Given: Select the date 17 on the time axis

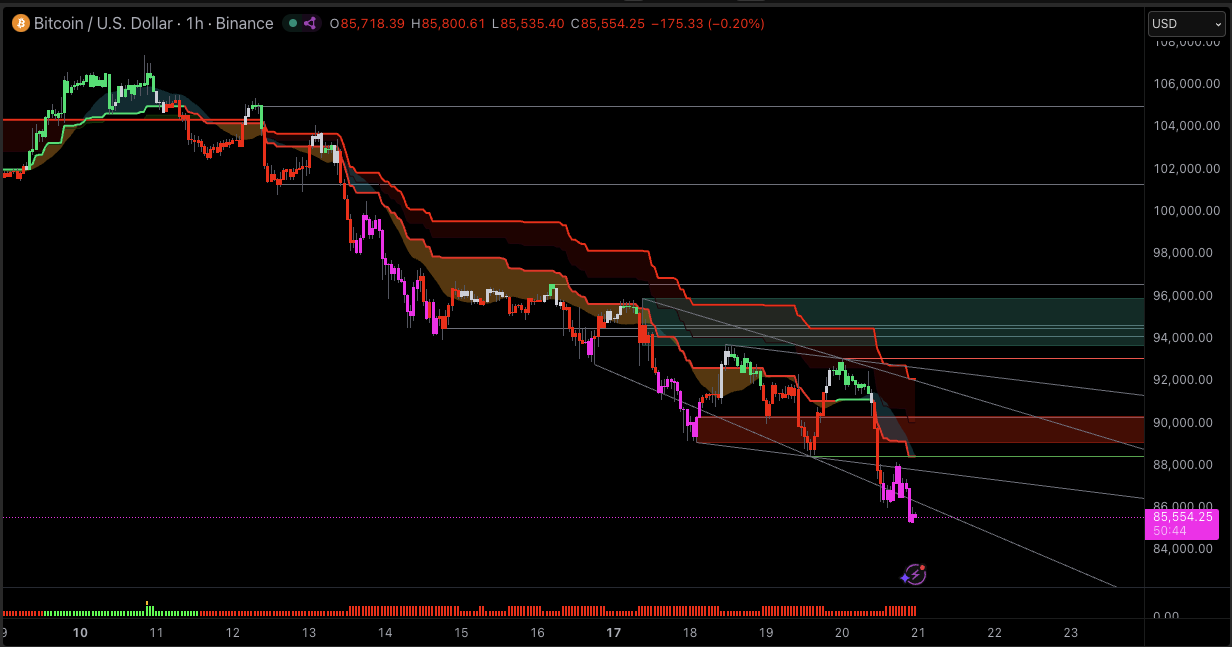Looking at the screenshot, I should click(613, 633).
